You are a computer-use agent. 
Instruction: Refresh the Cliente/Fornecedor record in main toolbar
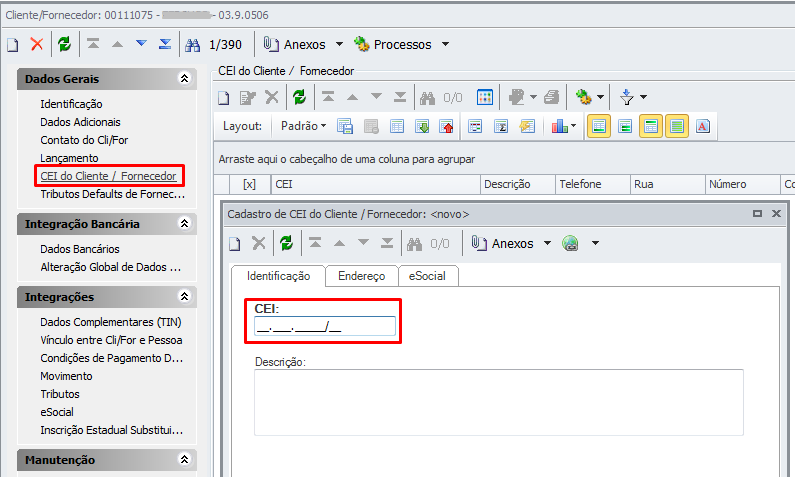coord(64,44)
